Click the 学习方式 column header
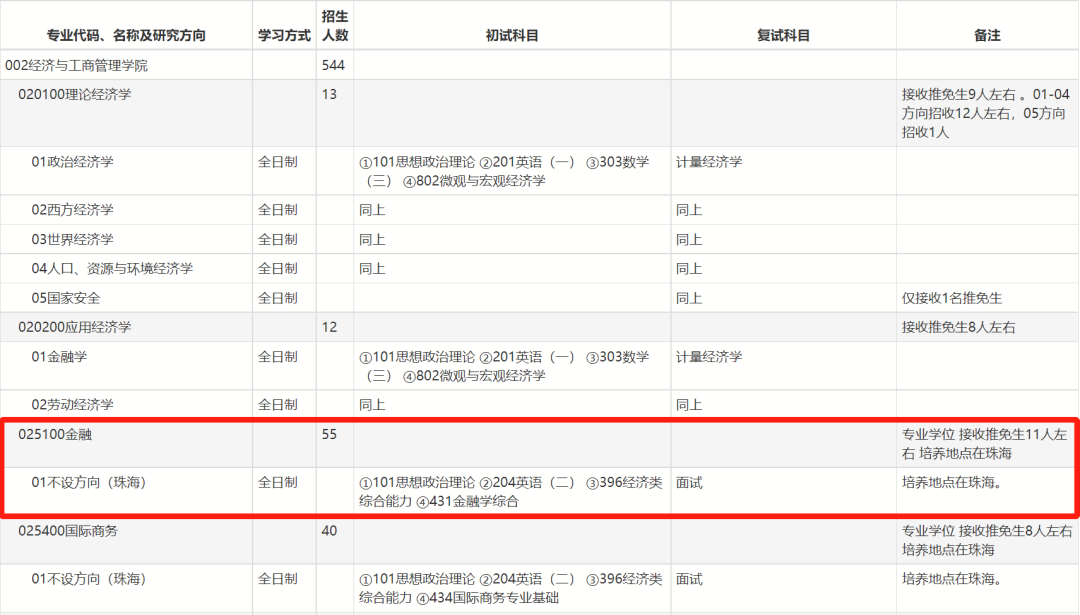 pyautogui.click(x=284, y=36)
